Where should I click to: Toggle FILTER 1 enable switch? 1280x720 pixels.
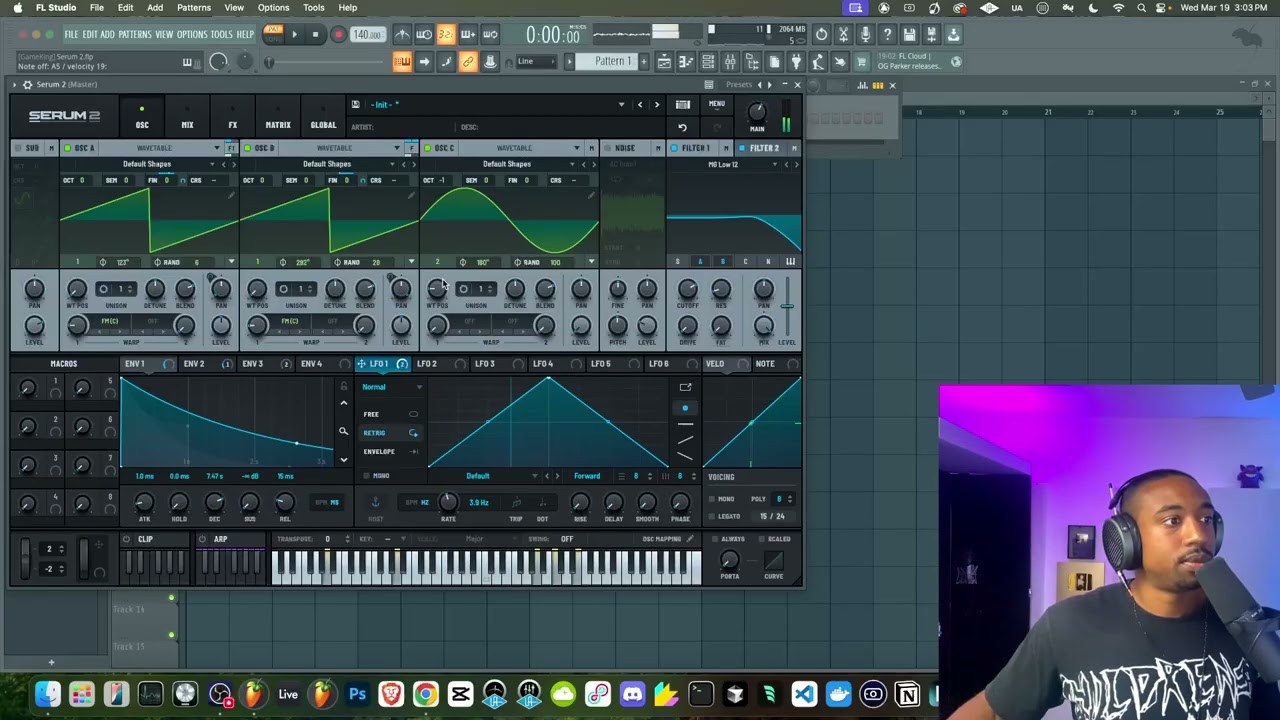[x=673, y=148]
